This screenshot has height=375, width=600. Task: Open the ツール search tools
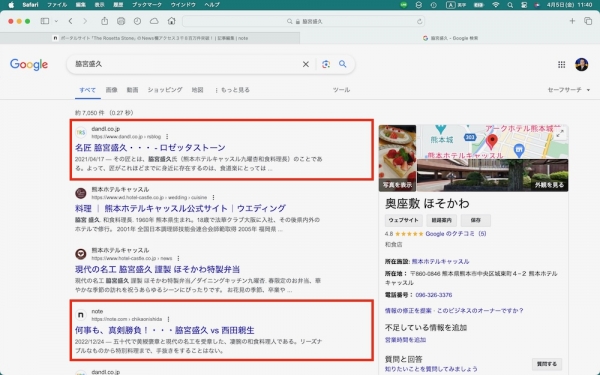pos(341,90)
